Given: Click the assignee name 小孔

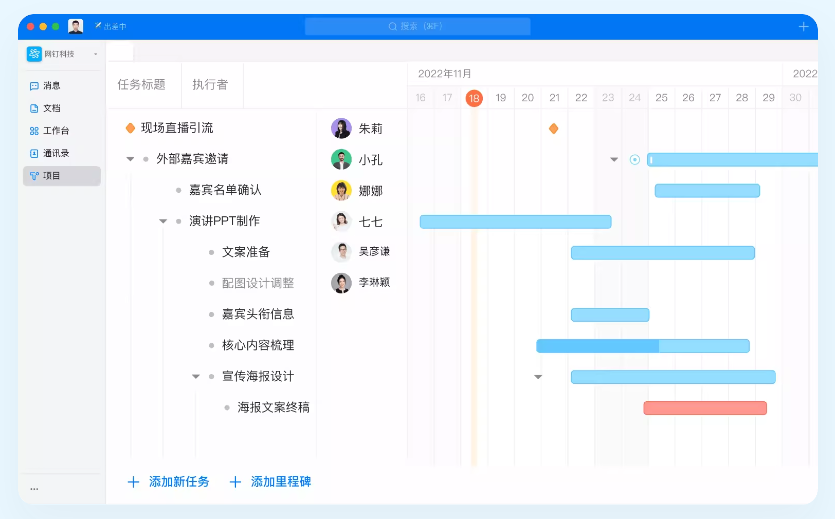Looking at the screenshot, I should coord(371,160).
